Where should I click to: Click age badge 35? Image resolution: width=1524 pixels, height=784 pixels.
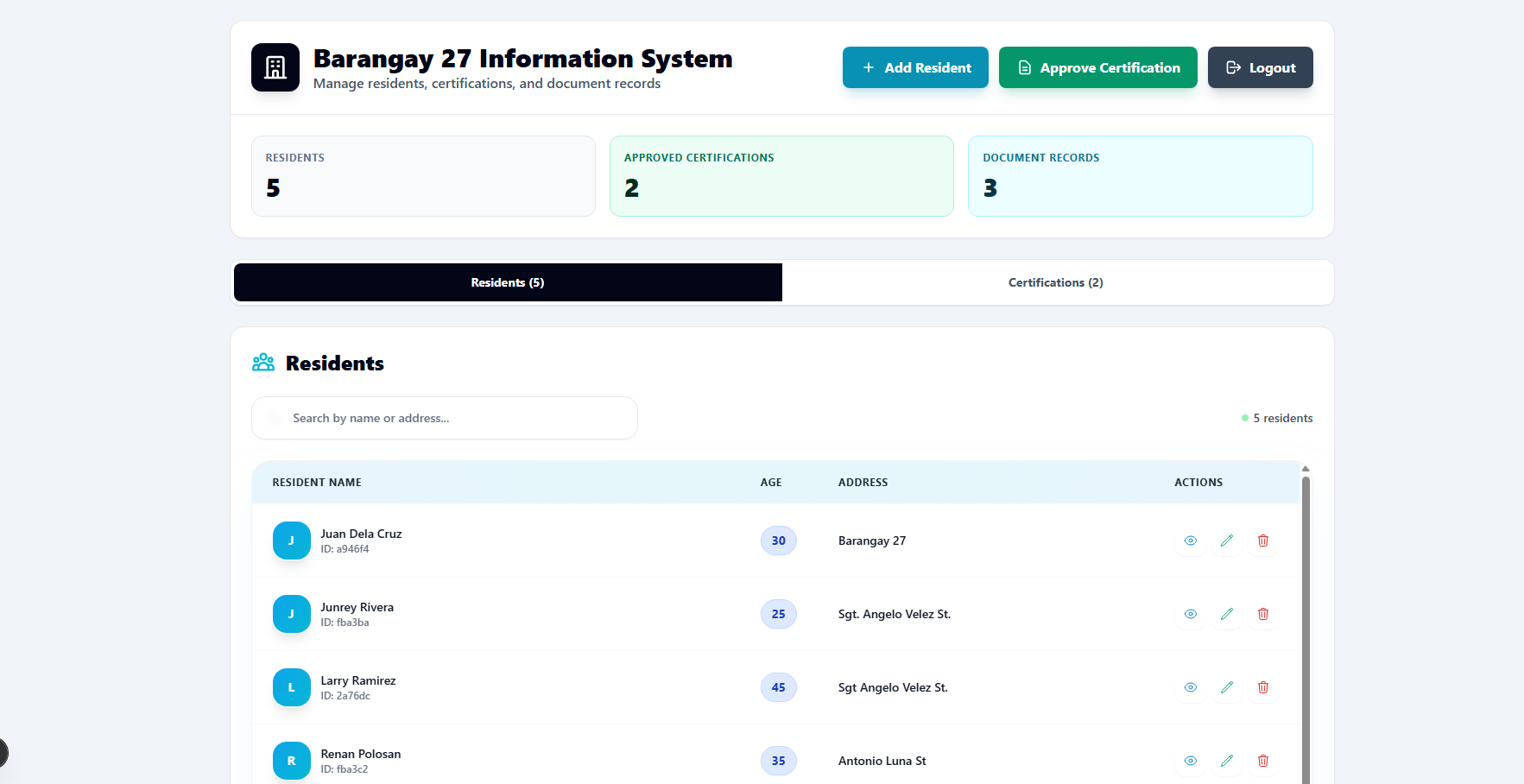tap(779, 761)
